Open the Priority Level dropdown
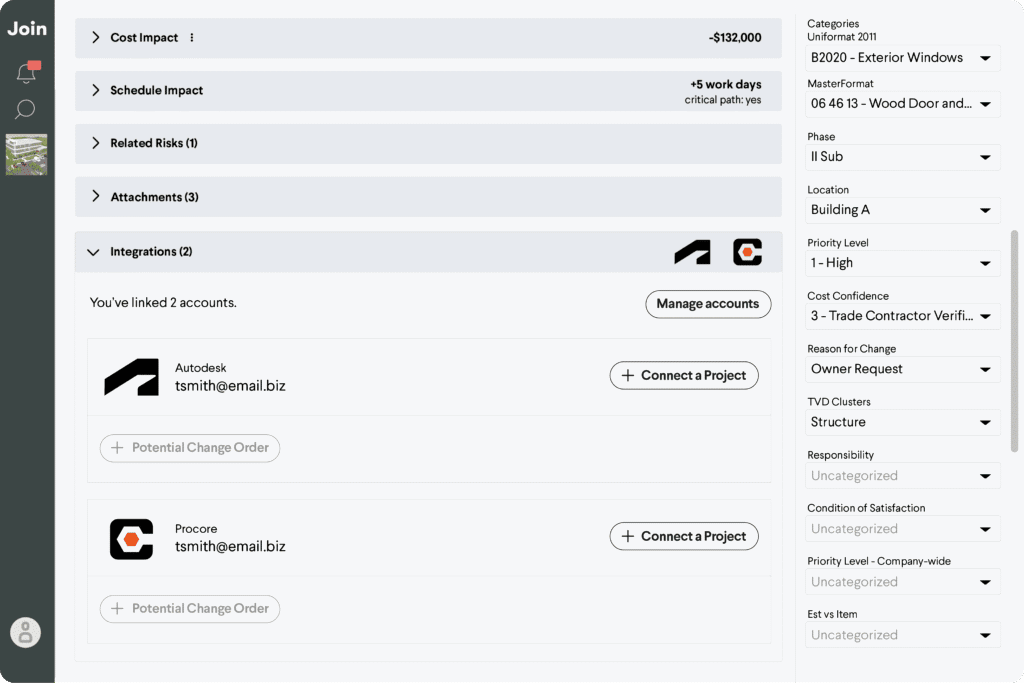The image size is (1024, 683). [903, 263]
